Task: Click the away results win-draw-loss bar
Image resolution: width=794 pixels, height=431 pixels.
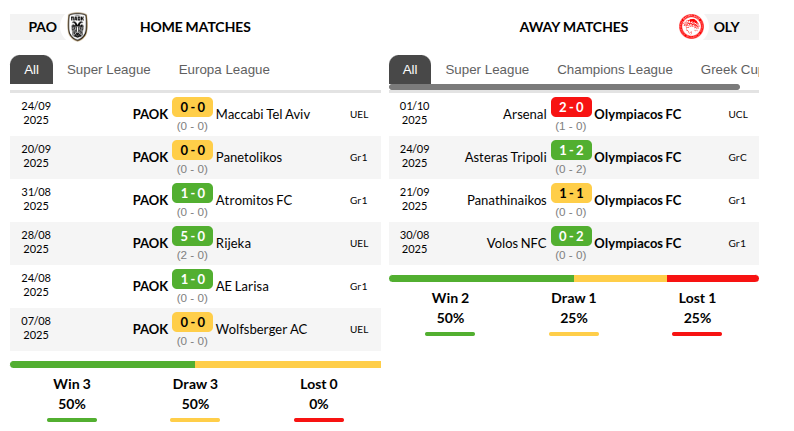Action: coord(573,279)
